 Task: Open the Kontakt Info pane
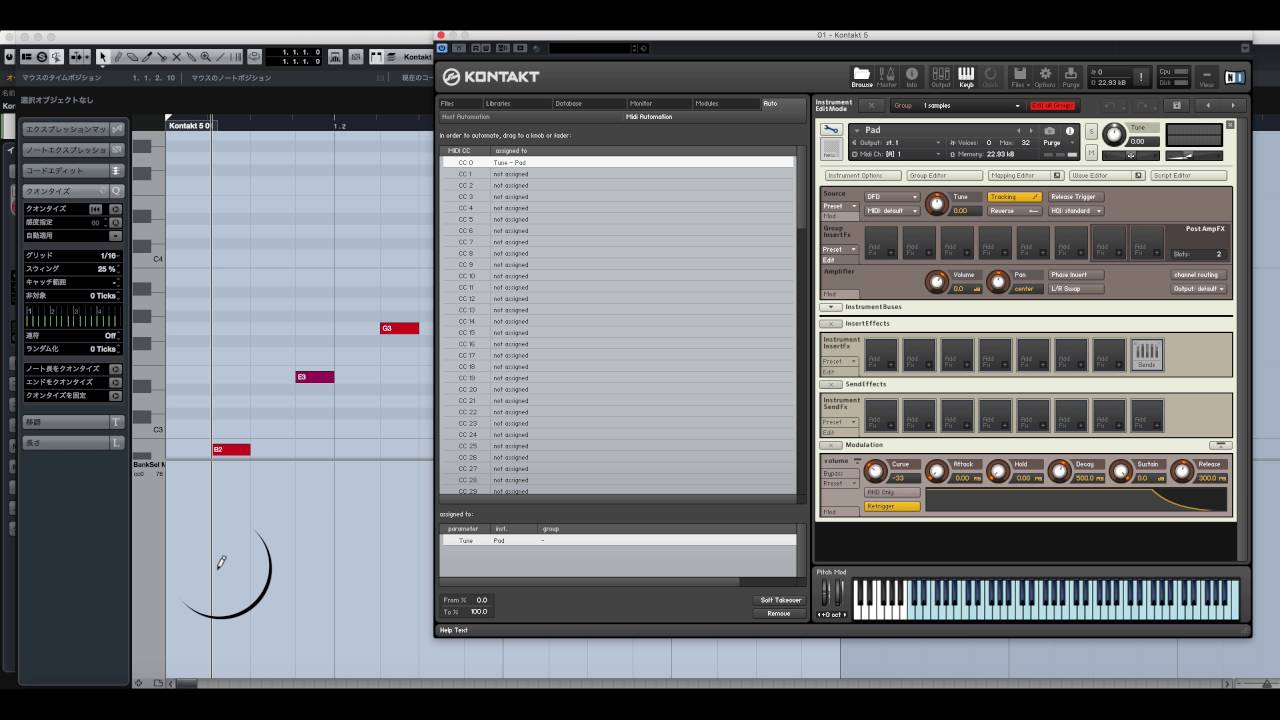point(912,76)
